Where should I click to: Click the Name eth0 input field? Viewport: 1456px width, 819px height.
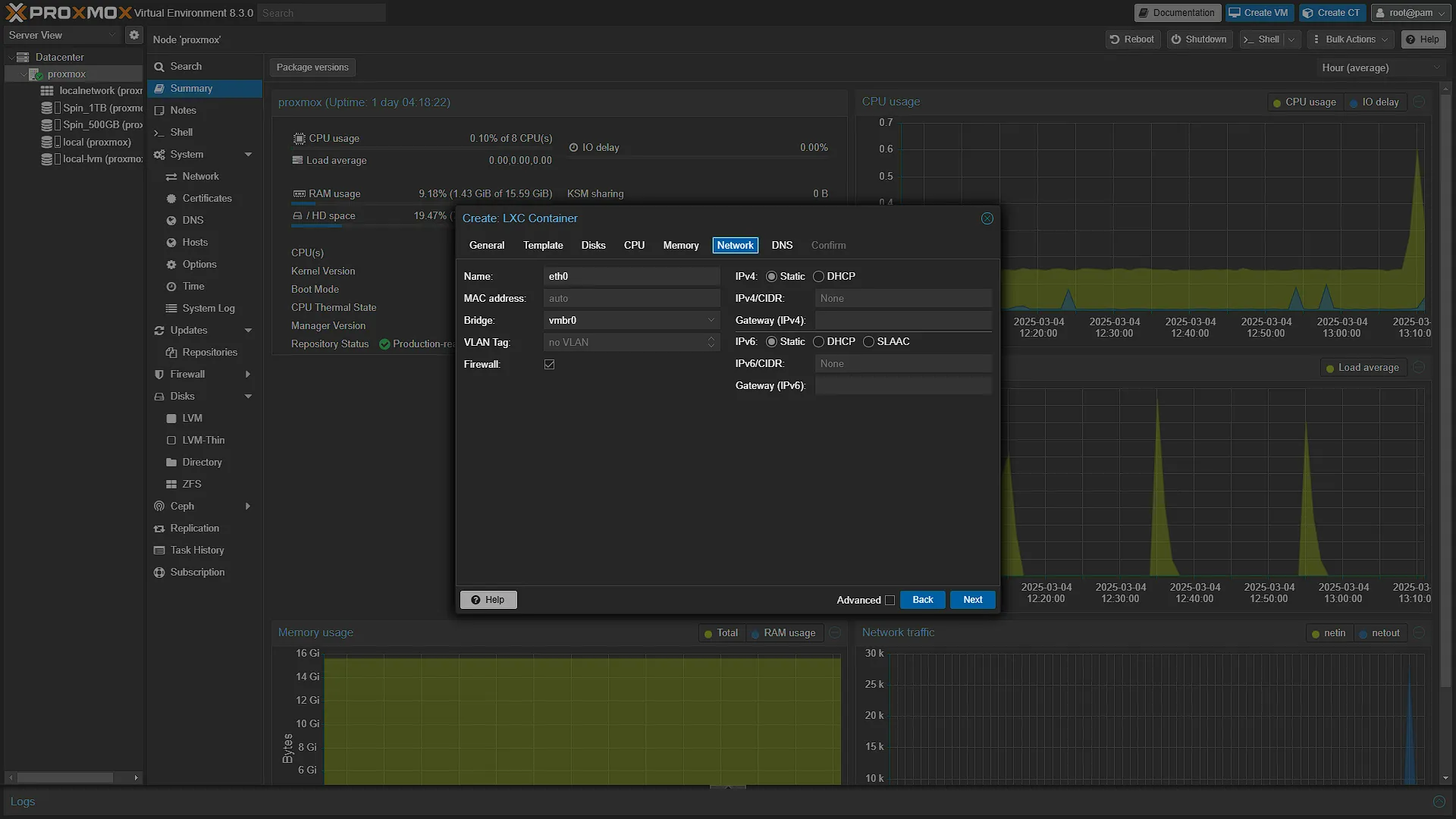click(x=632, y=277)
